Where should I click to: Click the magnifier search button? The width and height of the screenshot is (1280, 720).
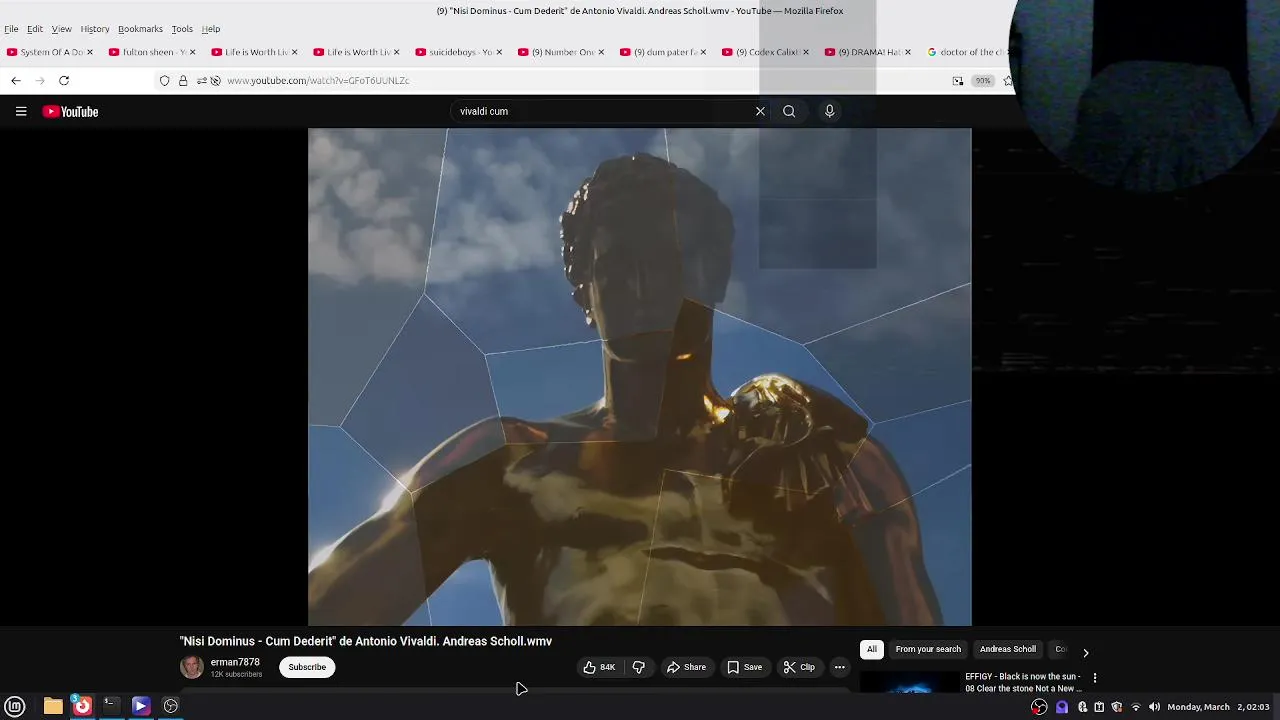[x=789, y=111]
